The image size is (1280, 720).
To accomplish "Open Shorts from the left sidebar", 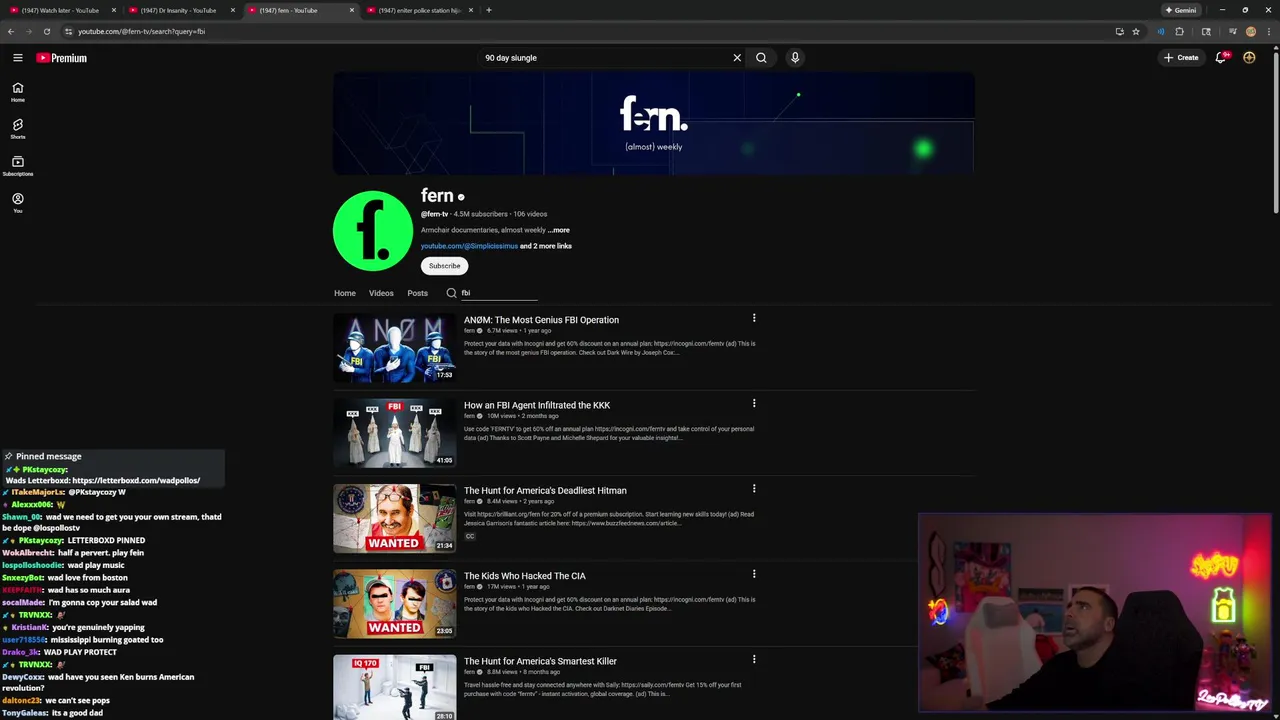I will click(x=17, y=129).
